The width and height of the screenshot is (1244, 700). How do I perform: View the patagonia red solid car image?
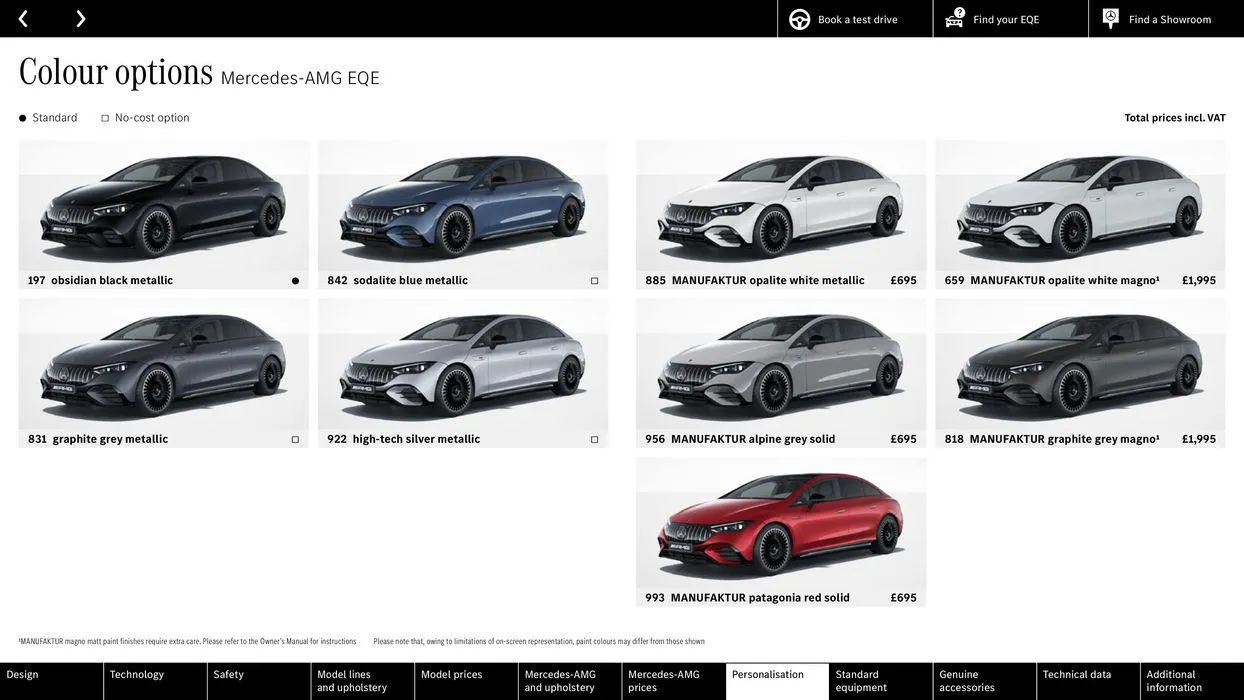click(x=781, y=524)
